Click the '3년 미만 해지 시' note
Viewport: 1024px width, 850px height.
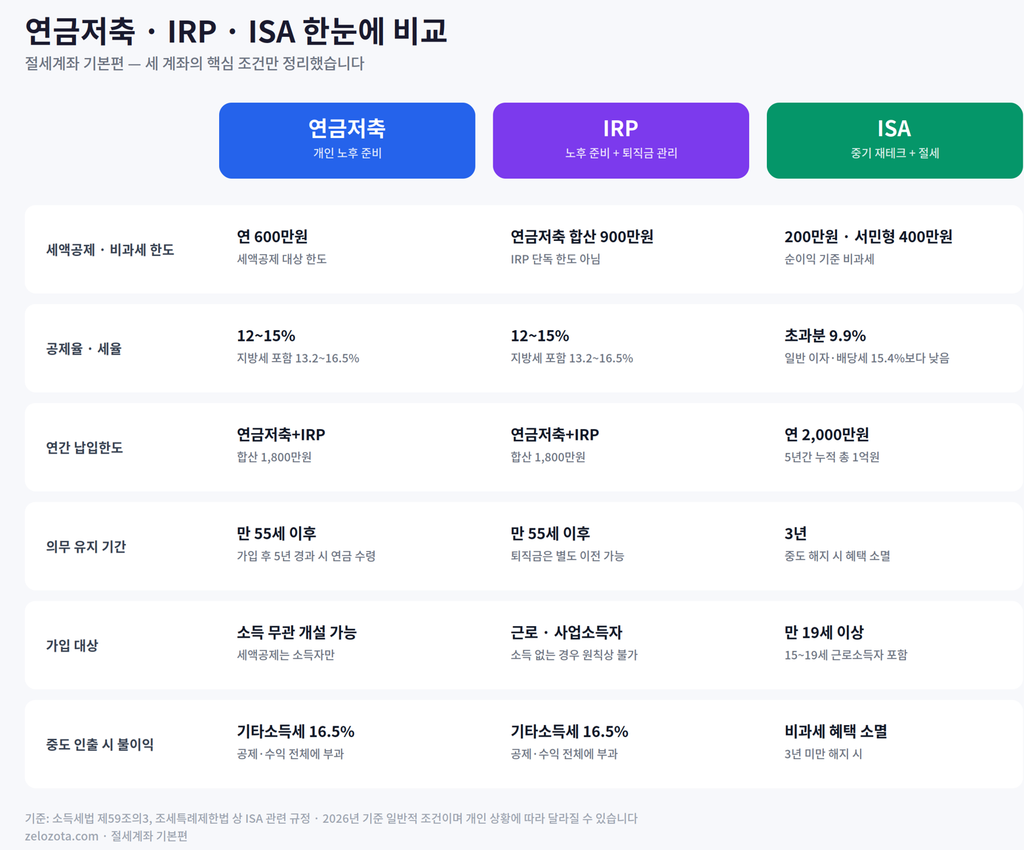(823, 754)
